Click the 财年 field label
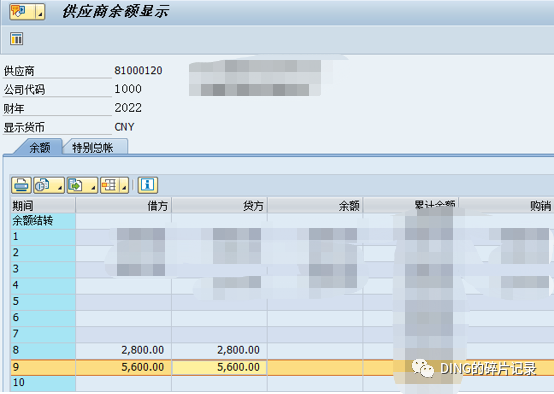 point(14,108)
